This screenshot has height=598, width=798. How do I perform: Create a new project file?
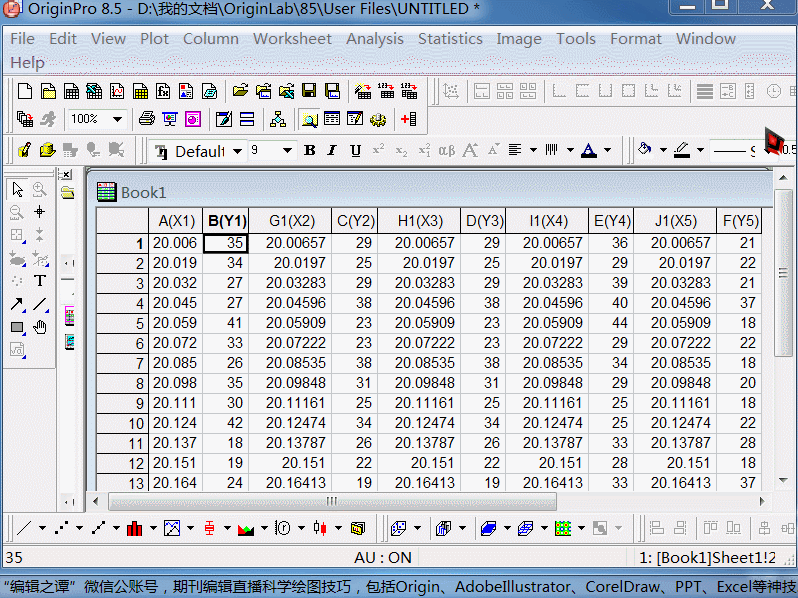[23, 91]
